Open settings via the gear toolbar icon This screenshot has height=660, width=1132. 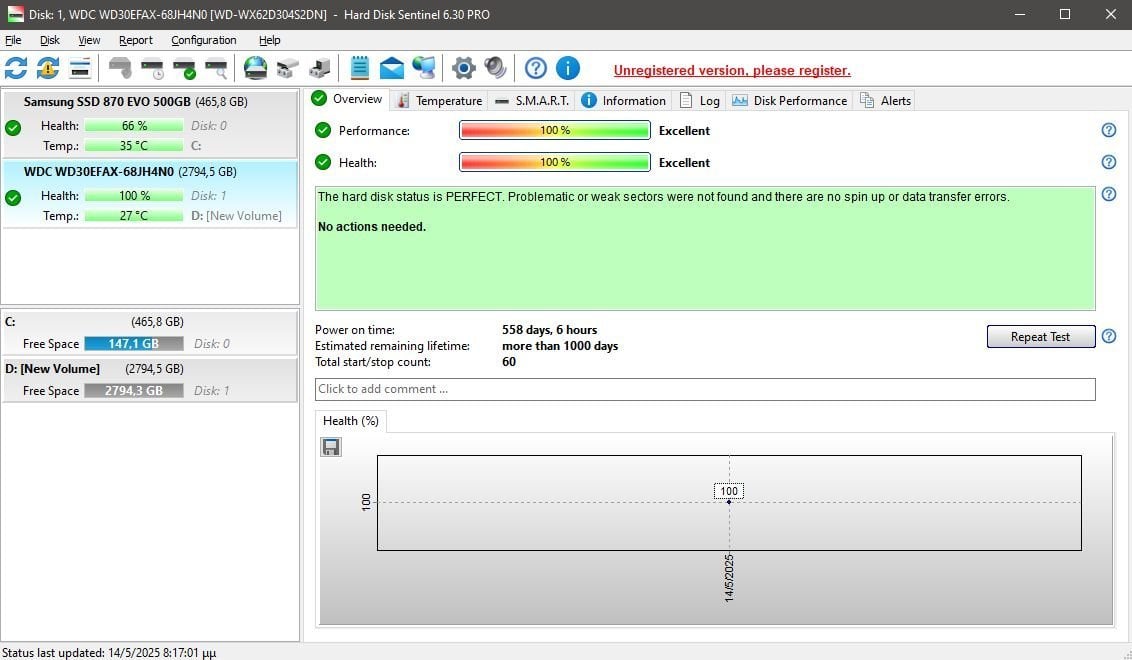463,68
